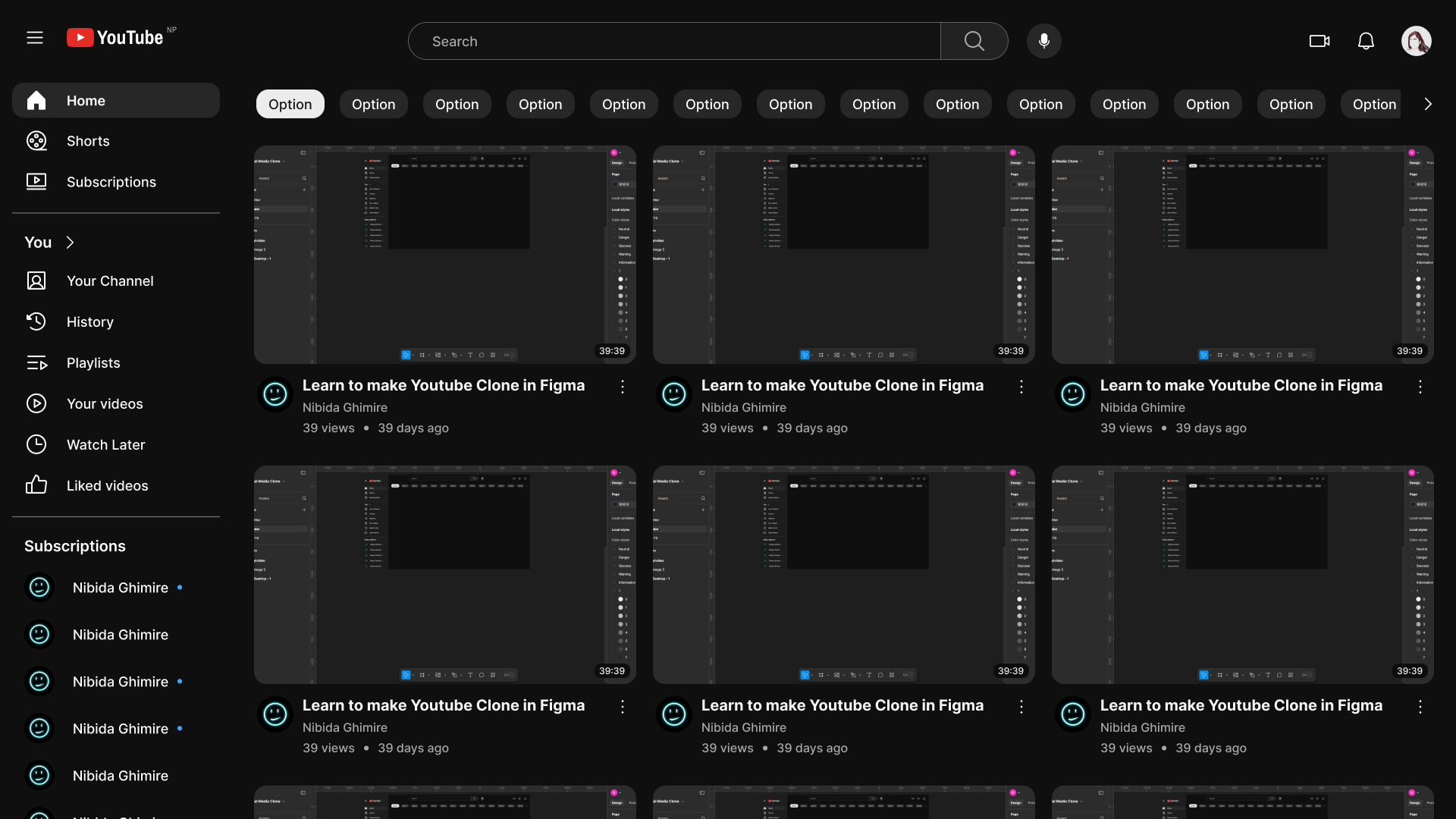Open Subscriptions in sidebar
This screenshot has width=1456, height=819.
point(111,182)
